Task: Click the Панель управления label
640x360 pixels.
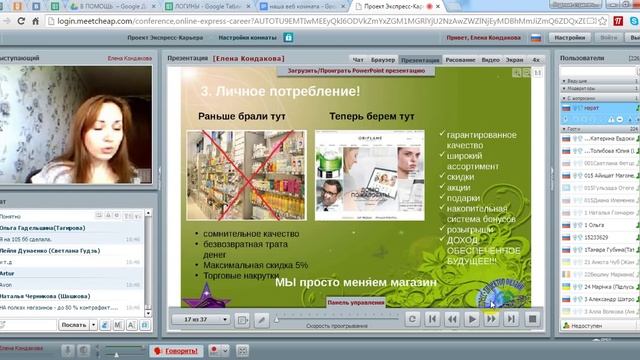Action: tap(356, 302)
